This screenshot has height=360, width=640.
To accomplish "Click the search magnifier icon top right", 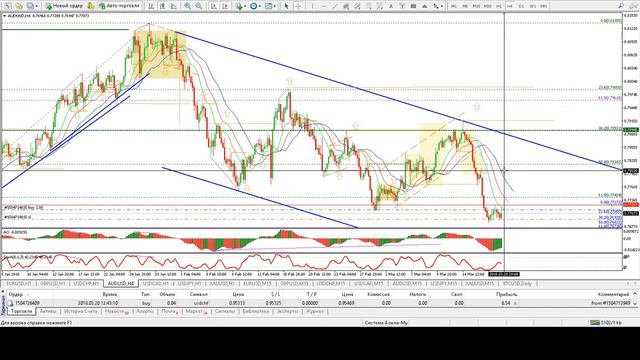I will pos(621,6).
